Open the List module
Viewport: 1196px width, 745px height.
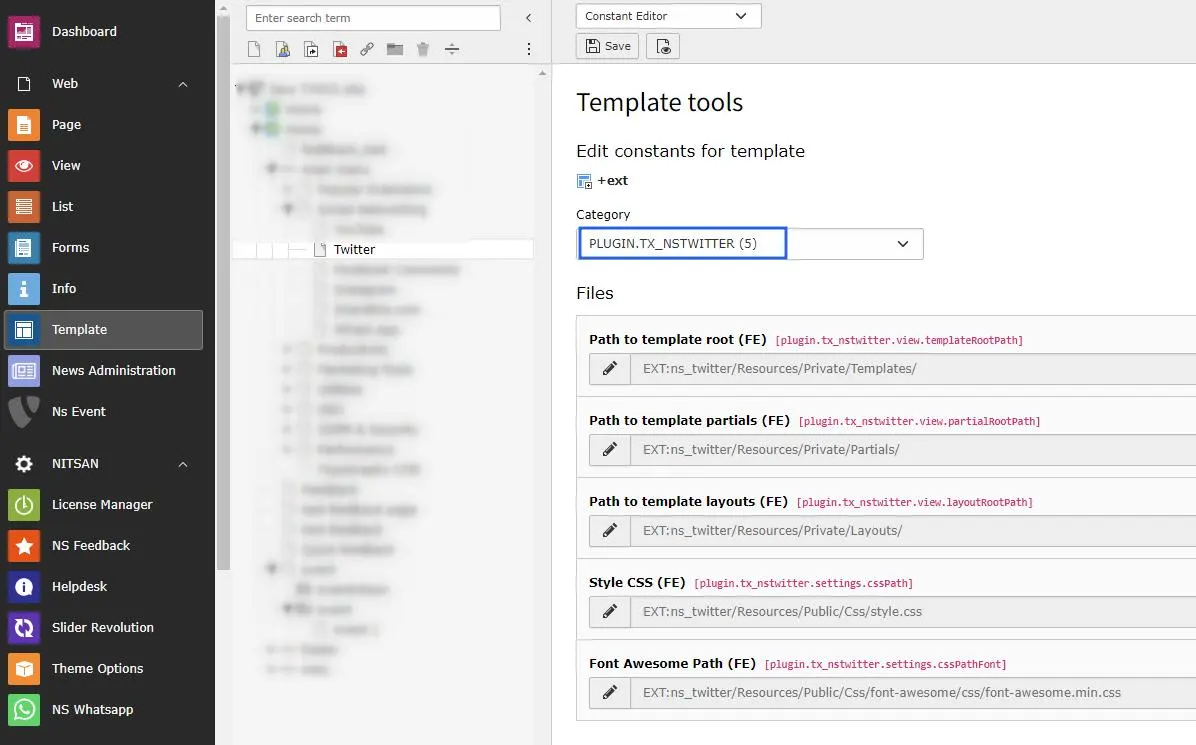[103, 207]
